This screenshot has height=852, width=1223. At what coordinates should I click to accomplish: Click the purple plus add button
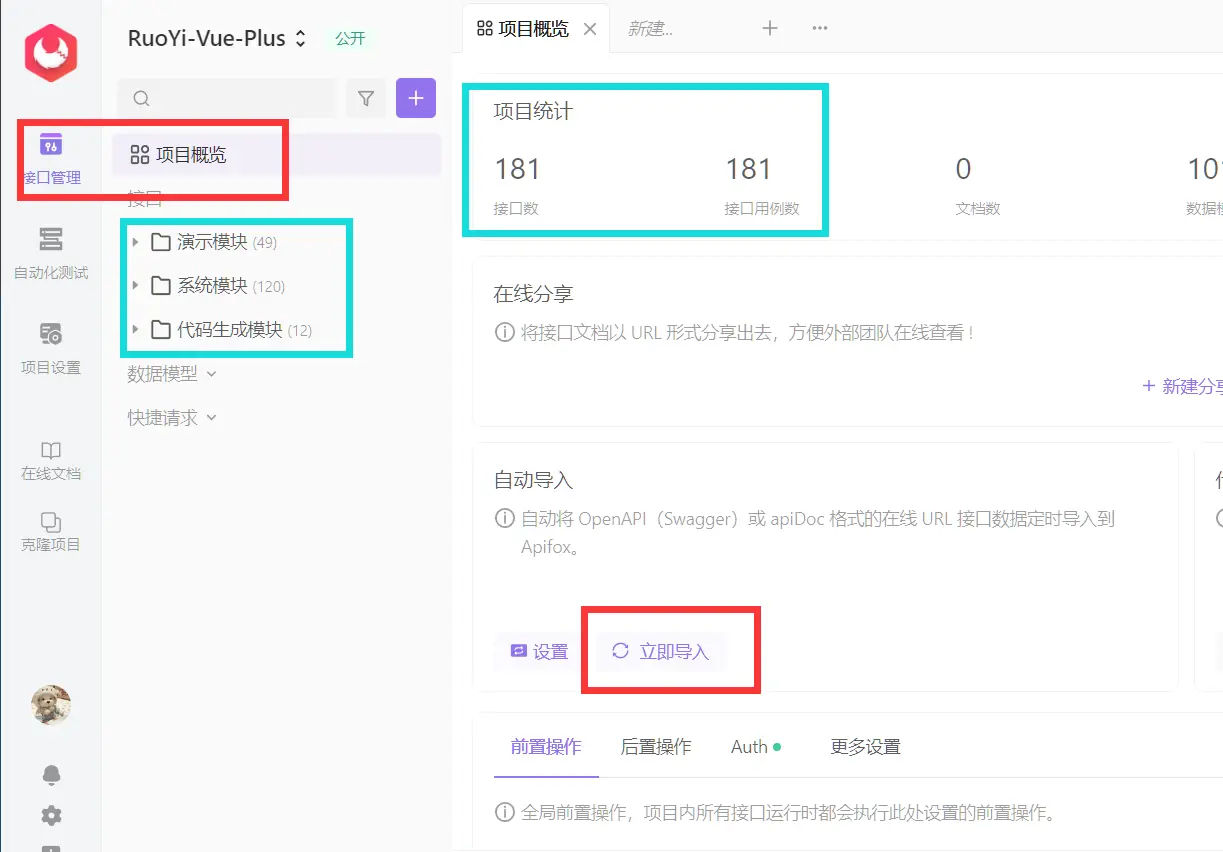coord(416,98)
